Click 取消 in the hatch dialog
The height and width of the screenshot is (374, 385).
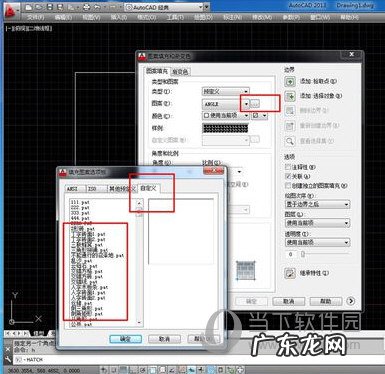pos(289,301)
